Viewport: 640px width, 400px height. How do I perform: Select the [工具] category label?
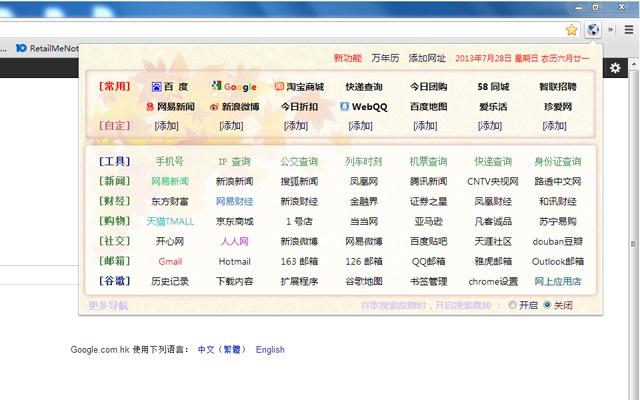pos(114,161)
